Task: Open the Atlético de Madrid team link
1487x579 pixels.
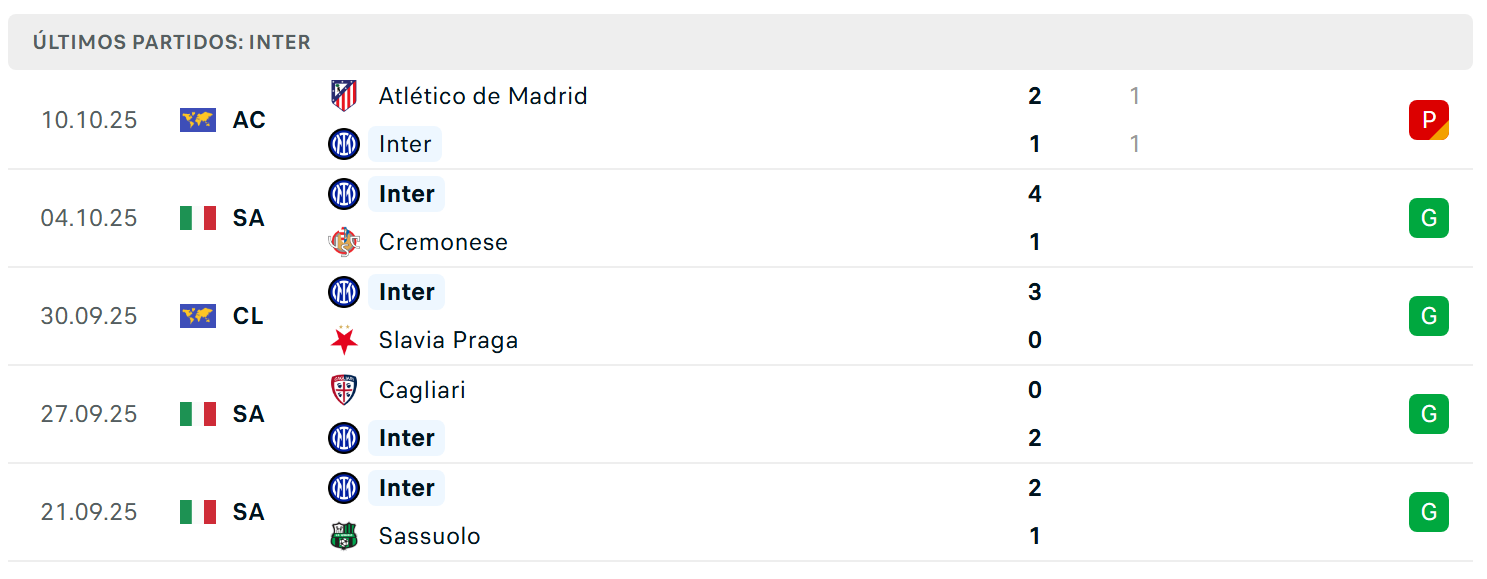Action: (483, 96)
